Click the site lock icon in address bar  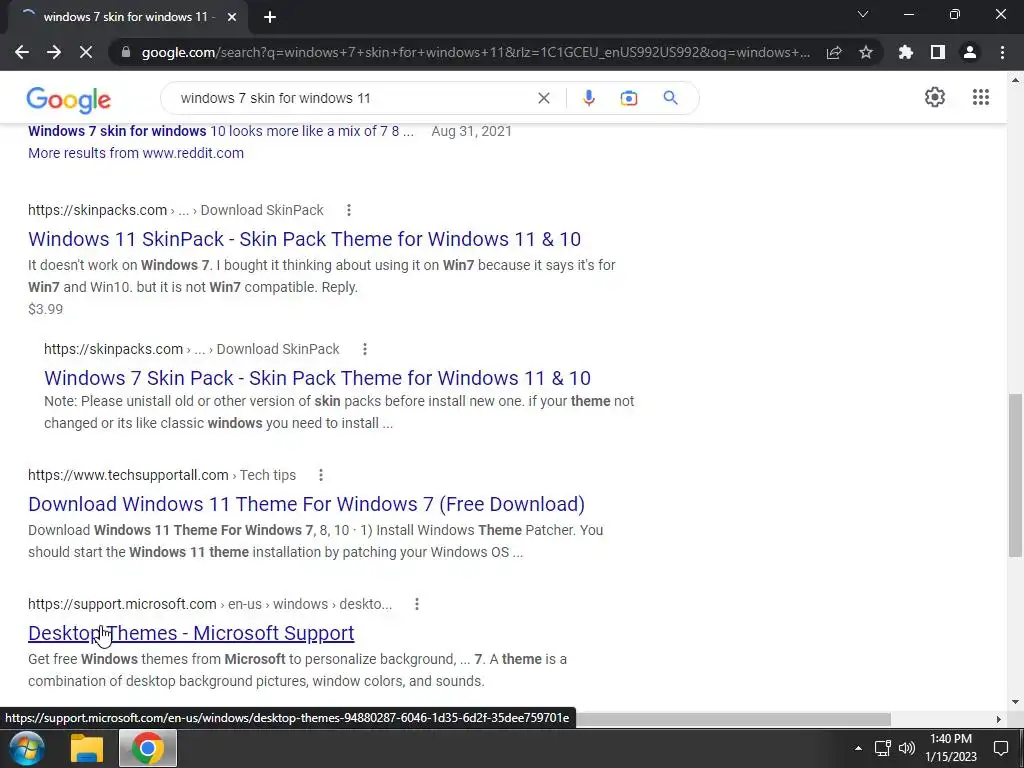tap(126, 52)
